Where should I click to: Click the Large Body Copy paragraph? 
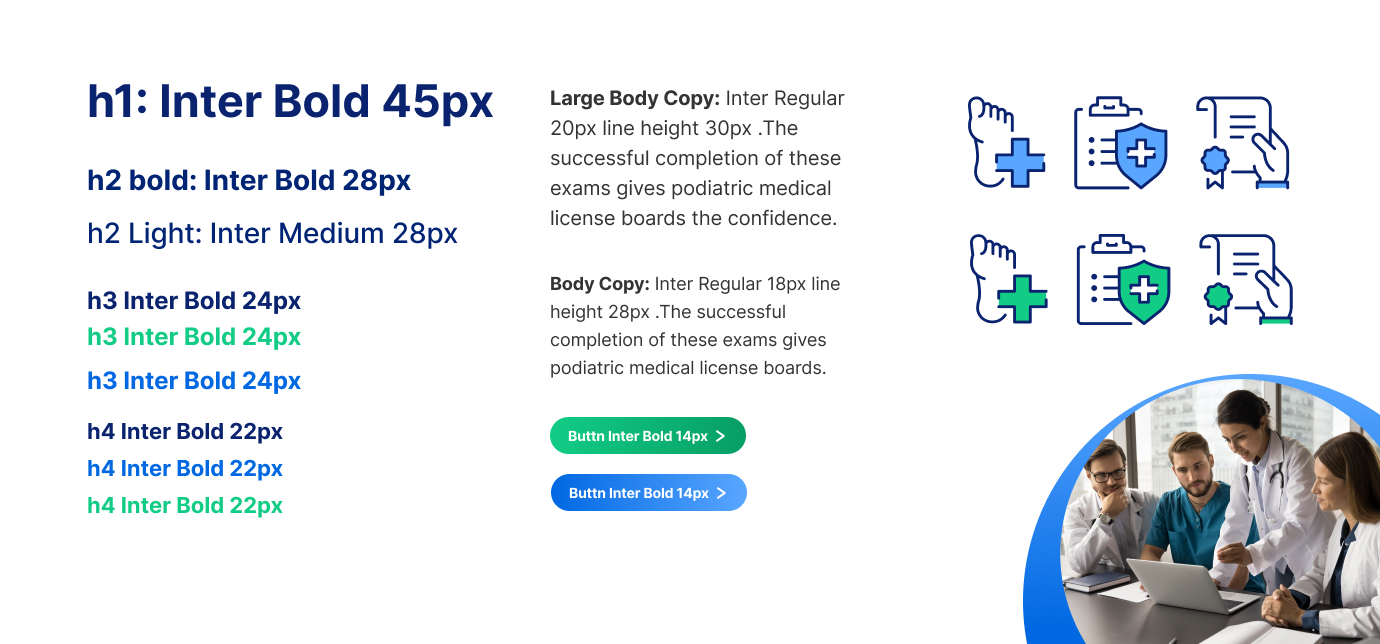pyautogui.click(x=697, y=158)
